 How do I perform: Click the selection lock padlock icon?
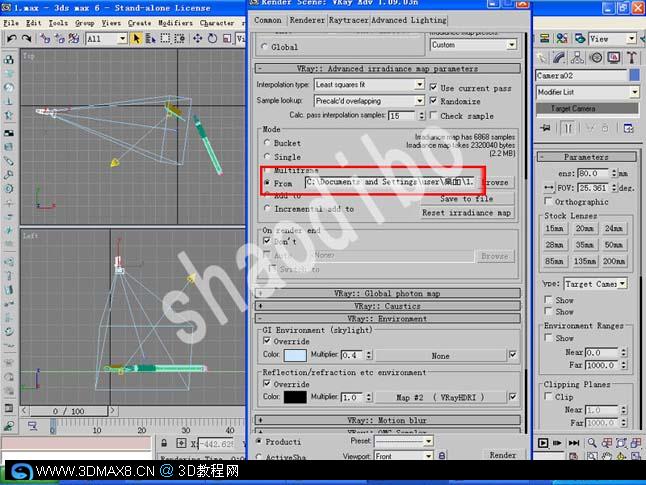click(164, 443)
